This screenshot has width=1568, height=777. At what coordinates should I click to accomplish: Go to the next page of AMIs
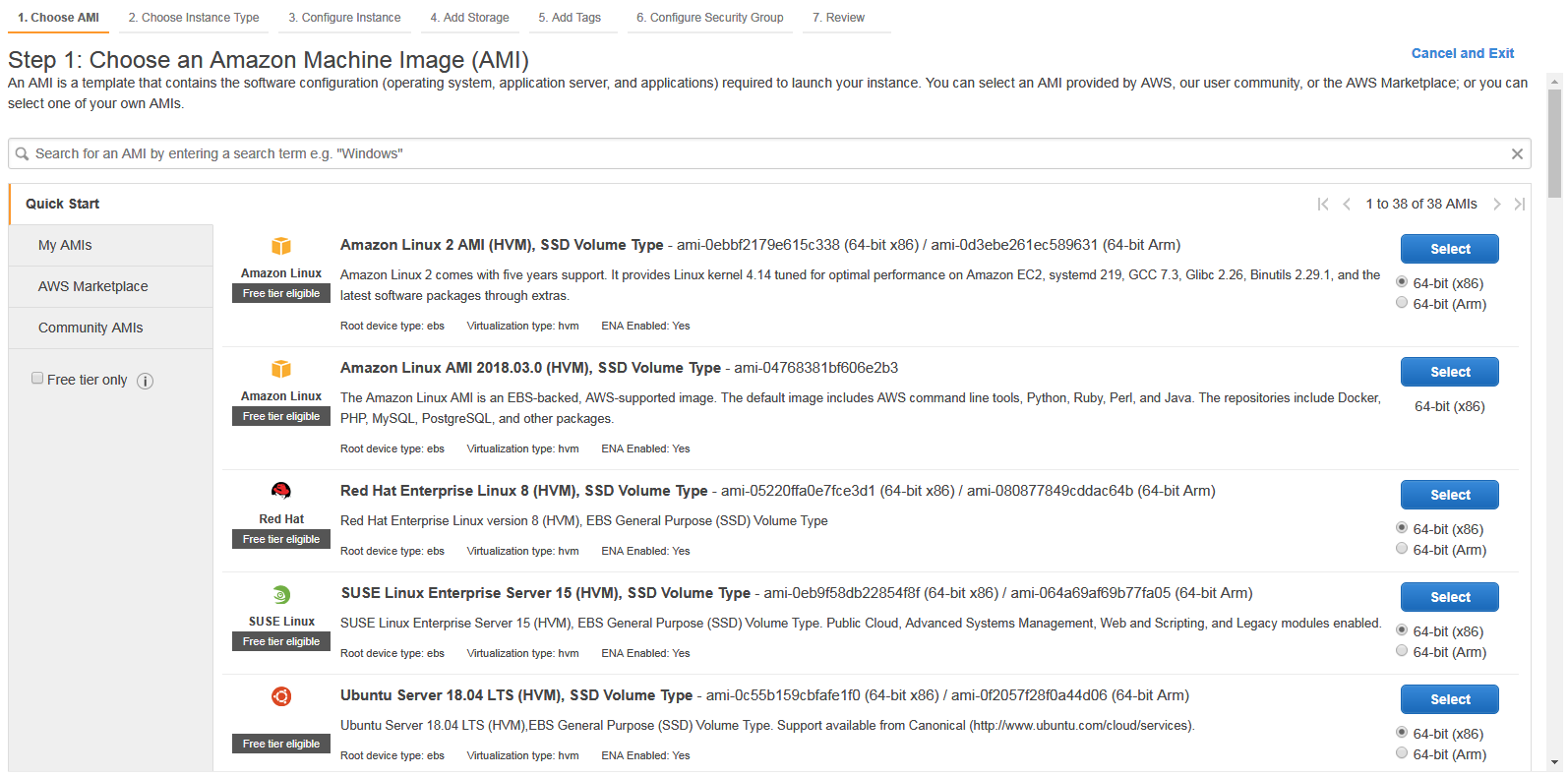(x=1496, y=204)
